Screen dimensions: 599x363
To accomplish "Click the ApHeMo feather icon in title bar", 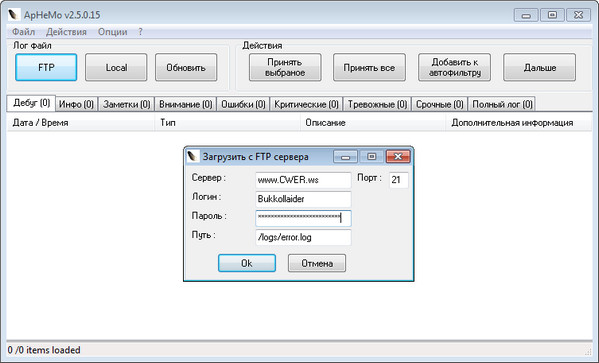I will click(x=13, y=15).
